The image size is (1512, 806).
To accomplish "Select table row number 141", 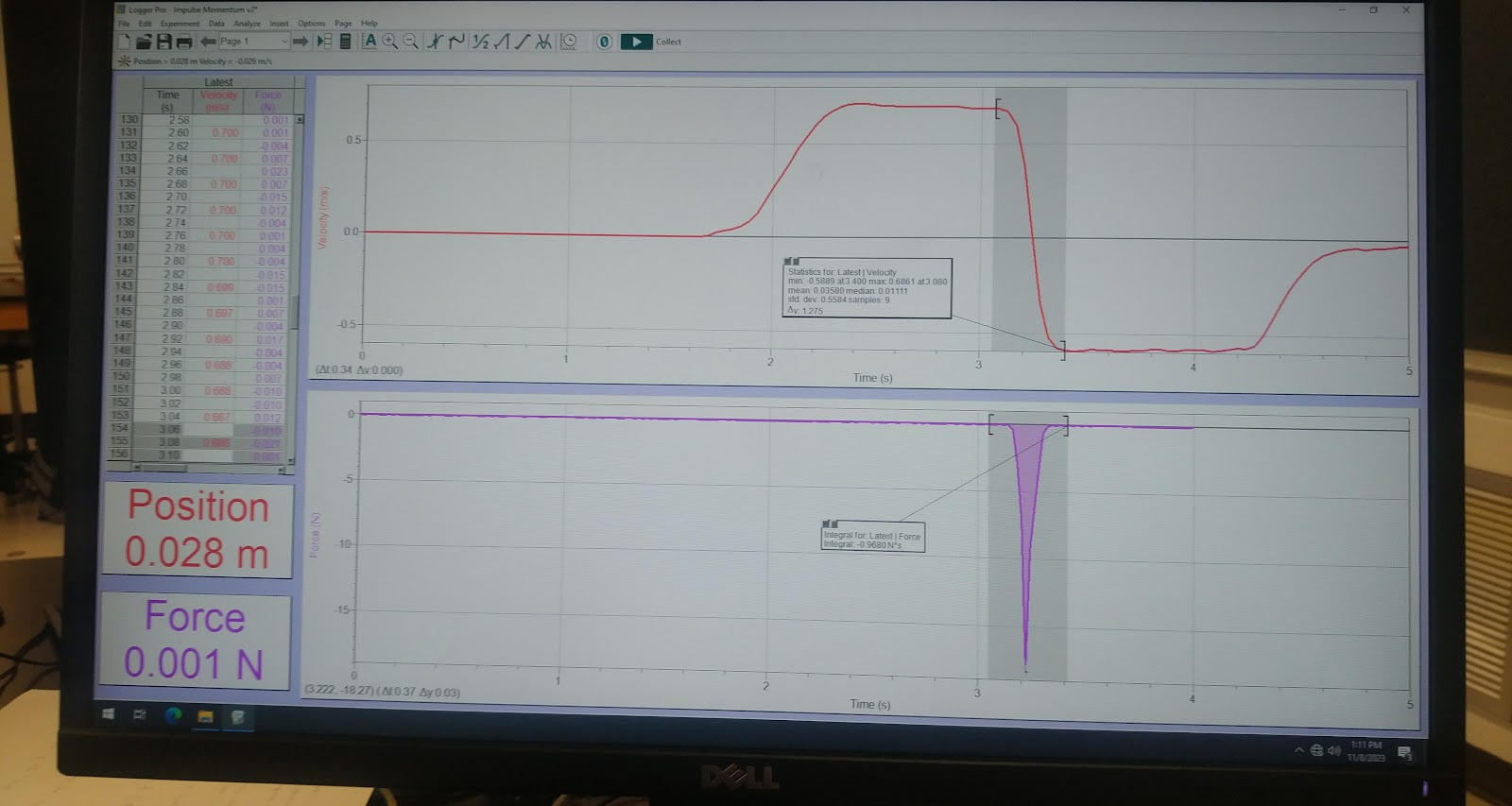I will pos(125,260).
